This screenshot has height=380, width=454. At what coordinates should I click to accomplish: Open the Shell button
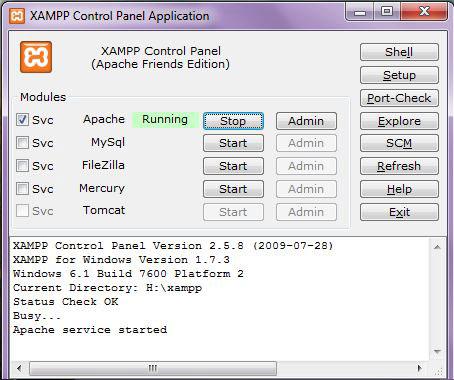[399, 52]
